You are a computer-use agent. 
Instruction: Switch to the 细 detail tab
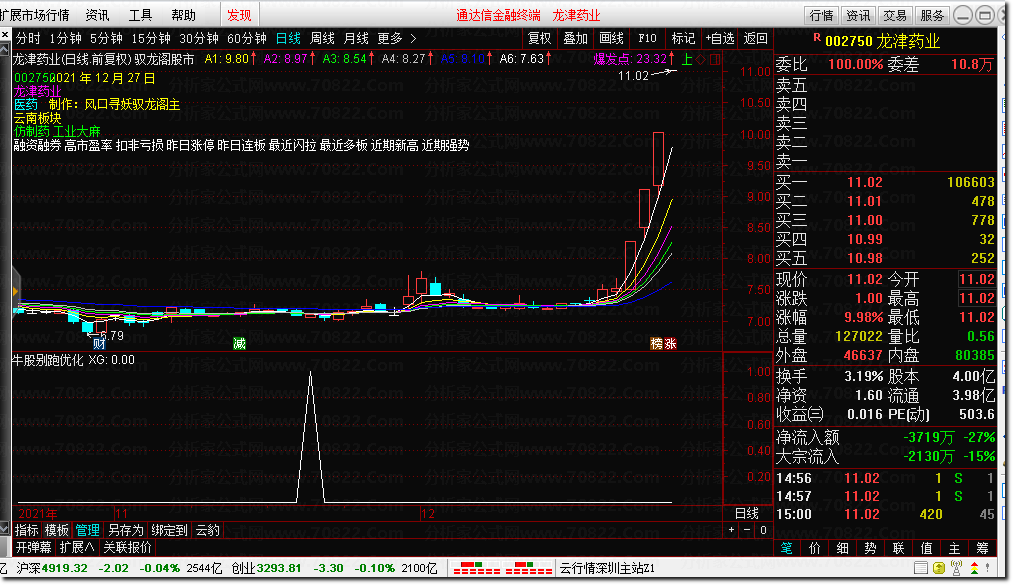click(842, 548)
